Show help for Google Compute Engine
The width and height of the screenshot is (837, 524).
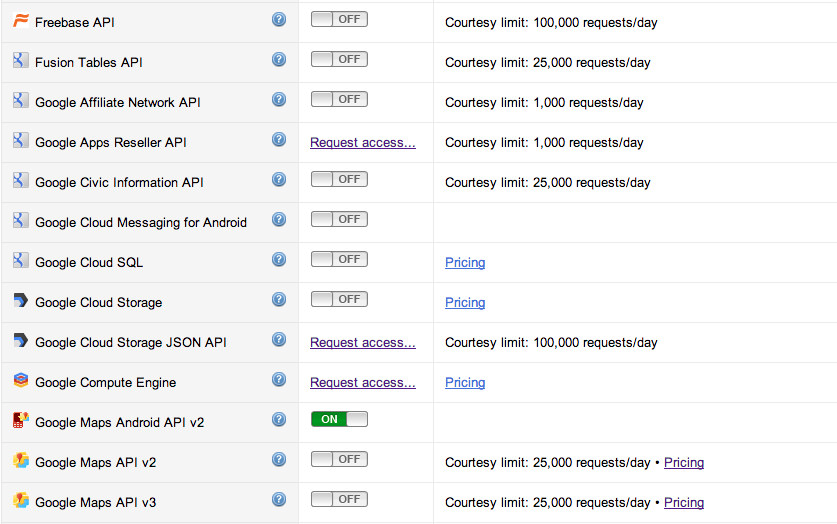(x=279, y=380)
